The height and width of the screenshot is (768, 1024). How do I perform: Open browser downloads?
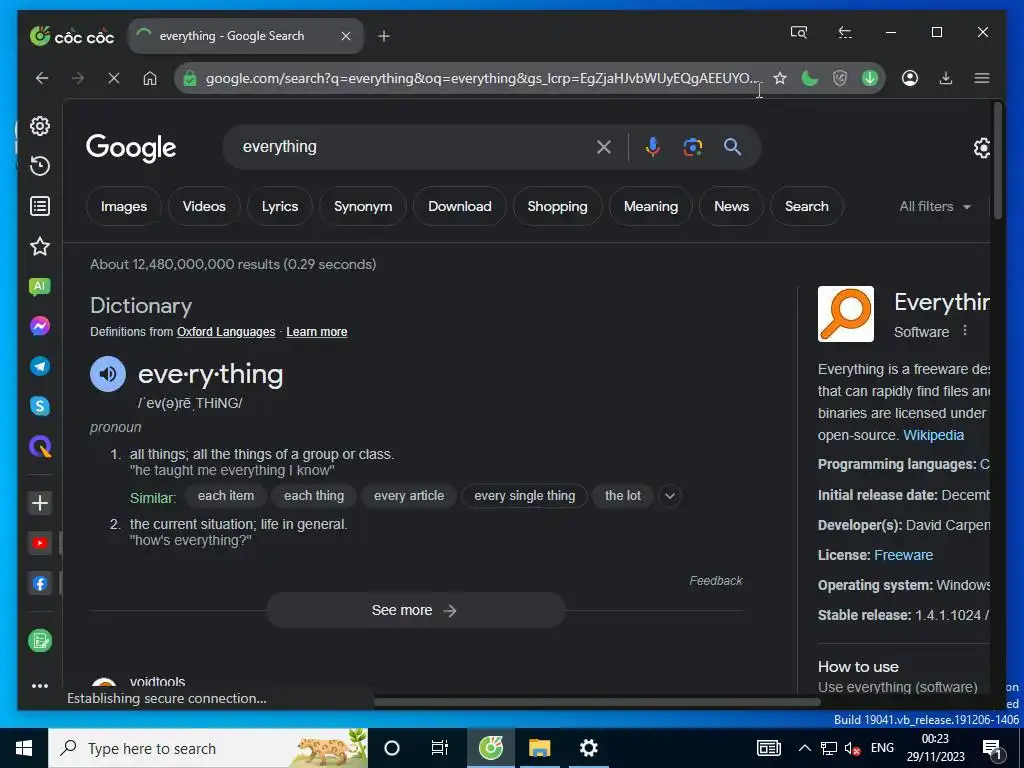click(x=946, y=78)
